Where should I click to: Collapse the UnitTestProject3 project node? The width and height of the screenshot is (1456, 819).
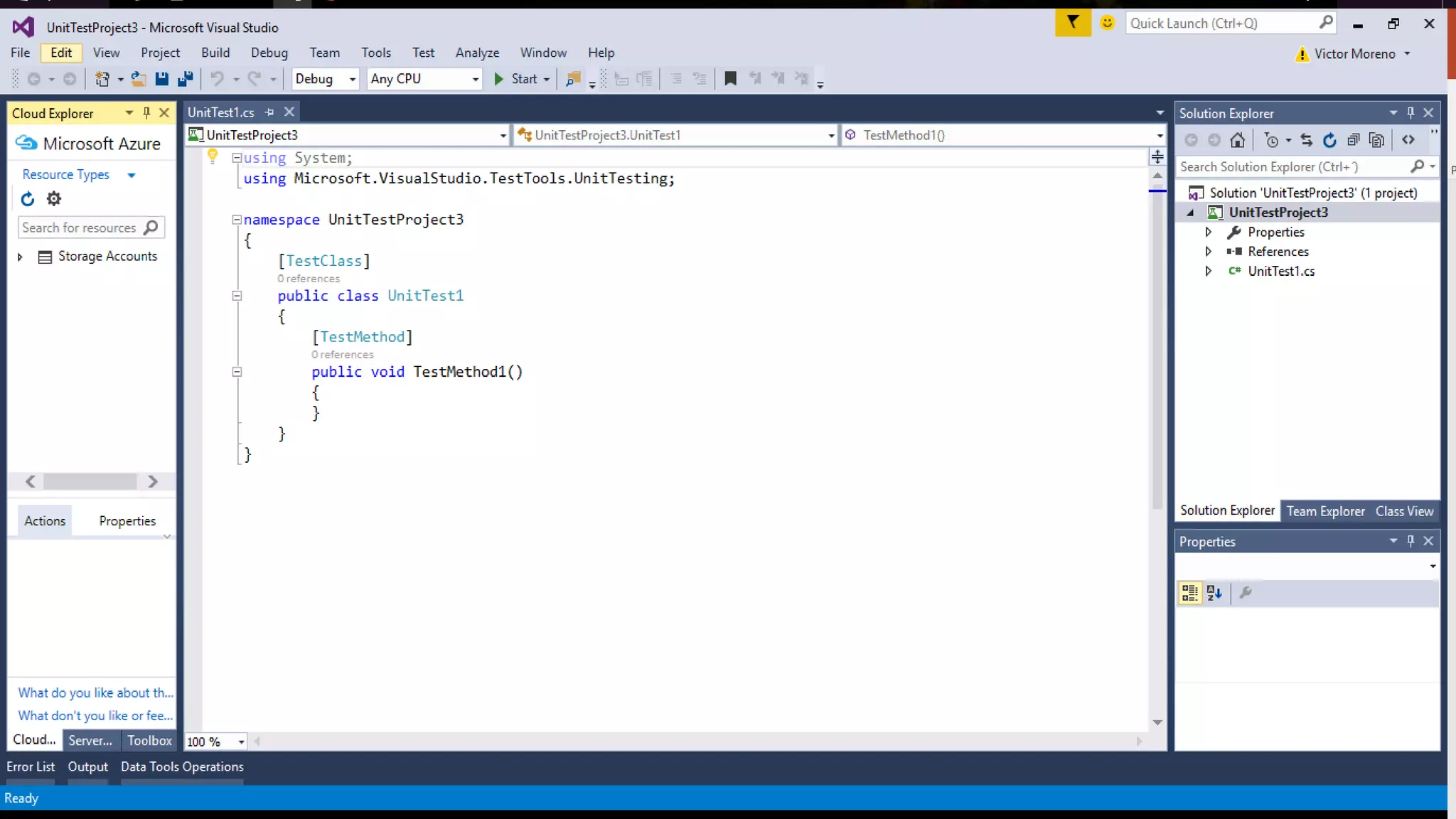[1190, 213]
